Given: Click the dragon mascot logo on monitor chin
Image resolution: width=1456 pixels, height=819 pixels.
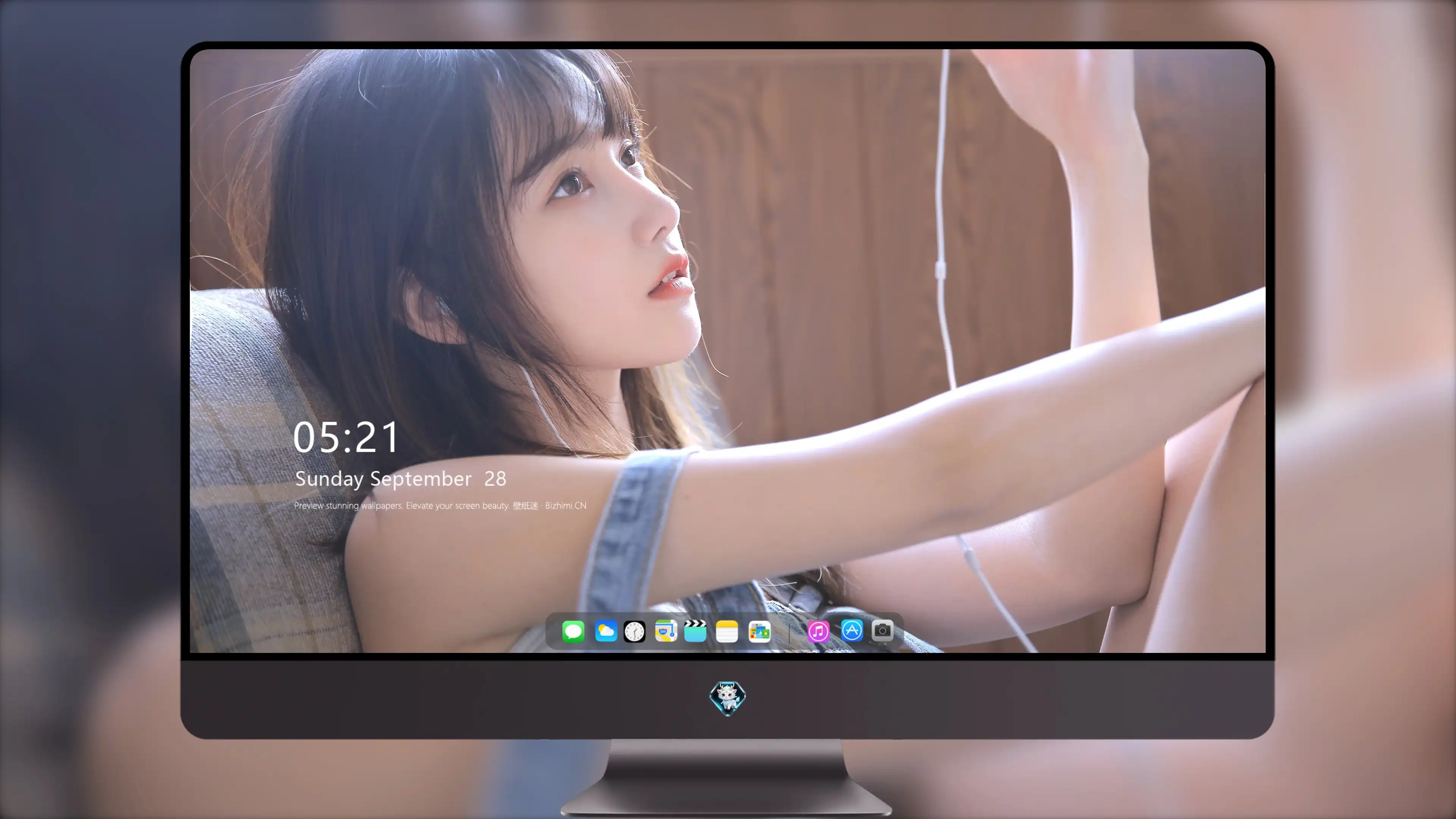Looking at the screenshot, I should pyautogui.click(x=728, y=698).
